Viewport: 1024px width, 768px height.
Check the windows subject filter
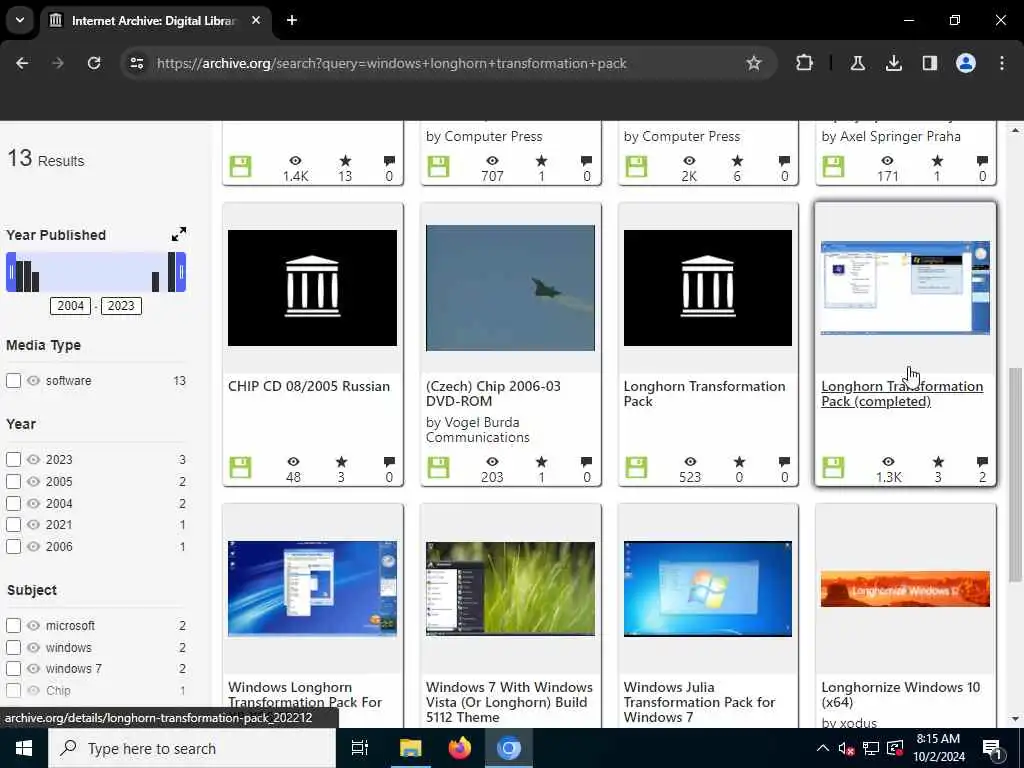tap(13, 648)
